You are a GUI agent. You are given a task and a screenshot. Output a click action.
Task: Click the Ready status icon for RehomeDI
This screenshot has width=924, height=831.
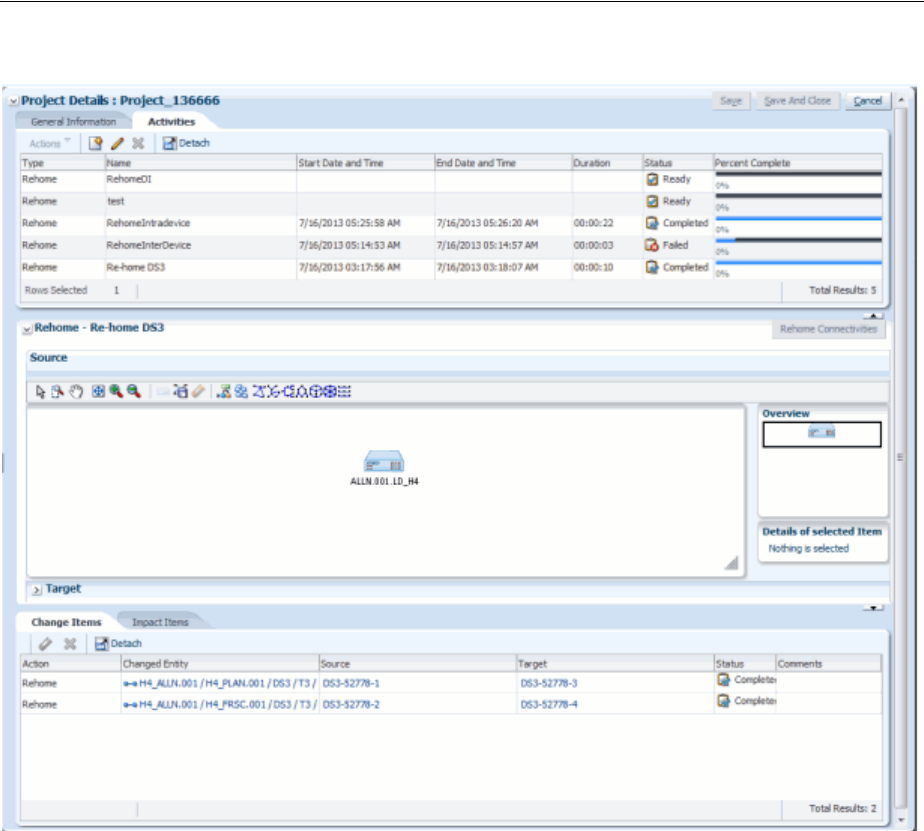[652, 179]
